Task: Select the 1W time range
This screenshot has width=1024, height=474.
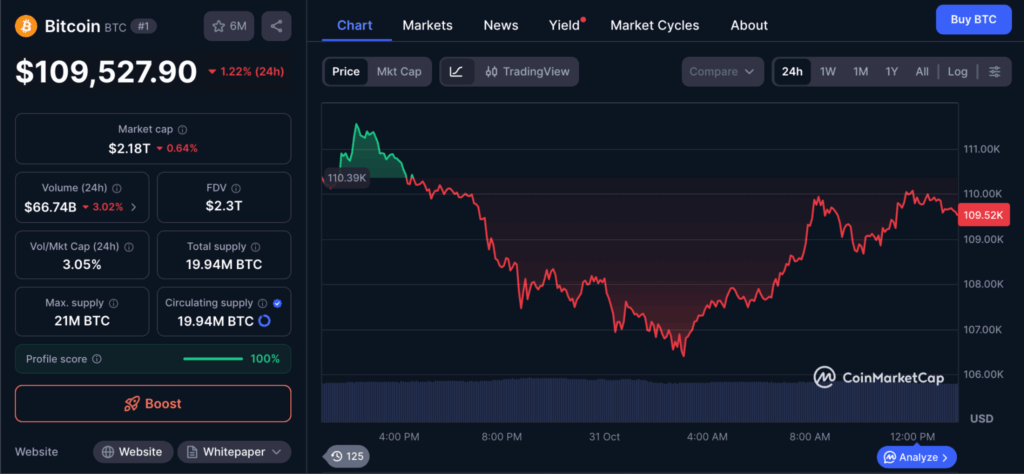Action: 828,72
